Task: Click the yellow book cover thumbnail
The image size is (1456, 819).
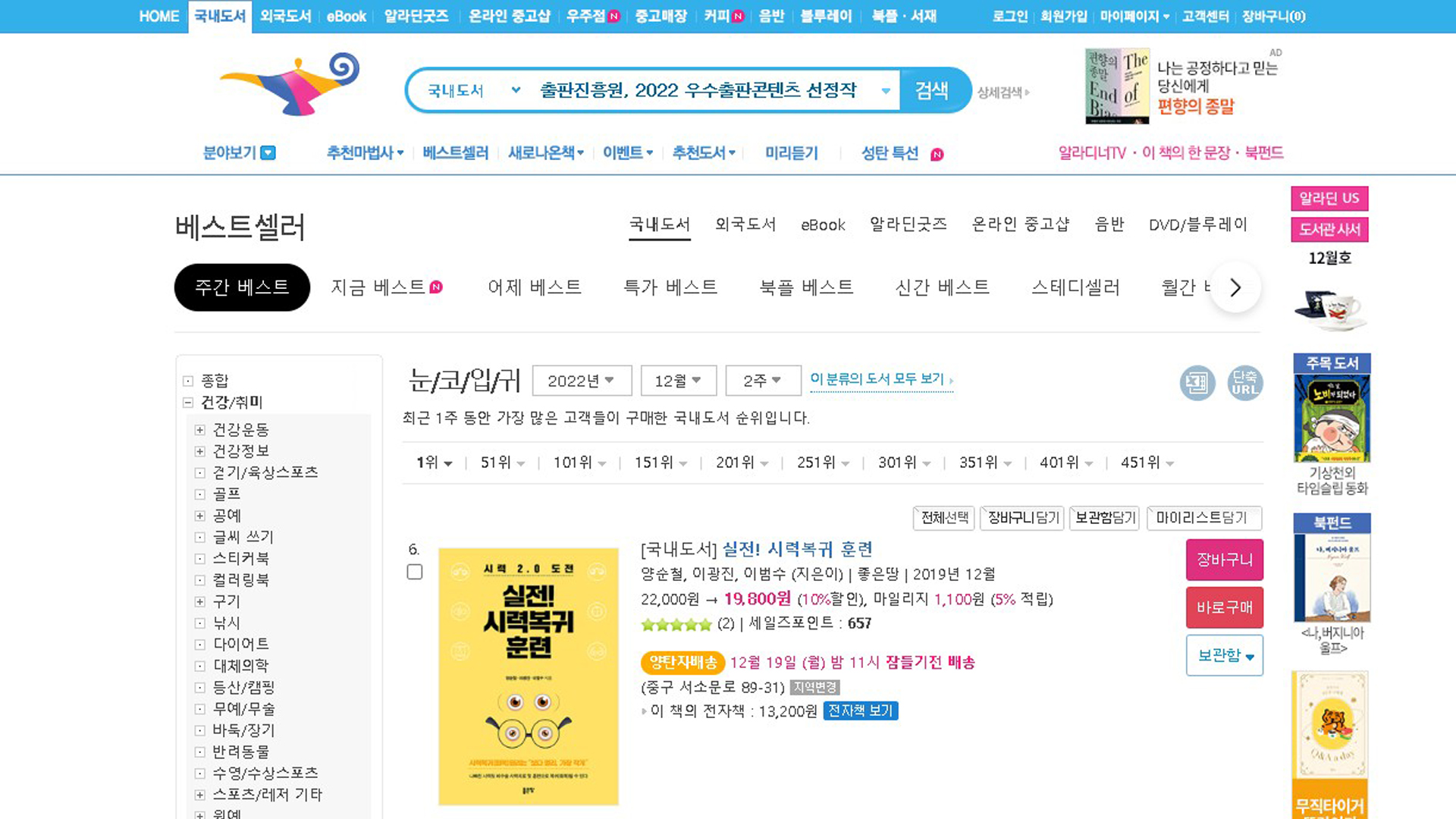Action: (529, 676)
